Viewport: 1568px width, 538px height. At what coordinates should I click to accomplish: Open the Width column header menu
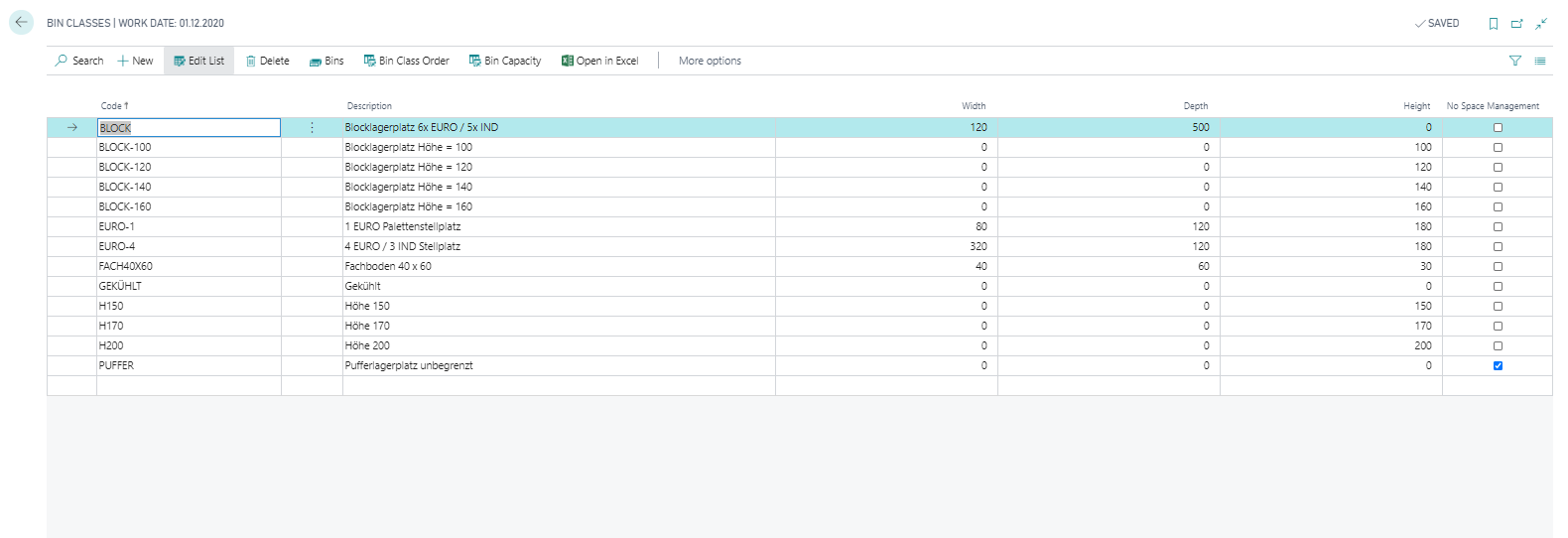click(974, 106)
